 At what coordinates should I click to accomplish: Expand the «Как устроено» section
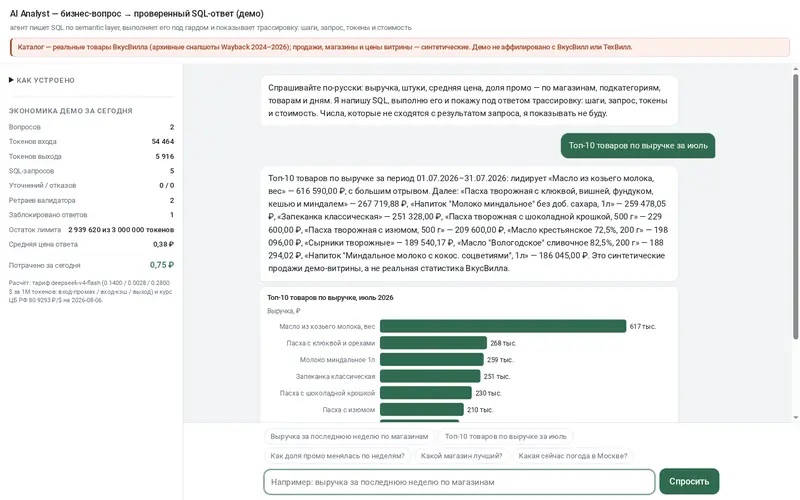click(x=42, y=80)
